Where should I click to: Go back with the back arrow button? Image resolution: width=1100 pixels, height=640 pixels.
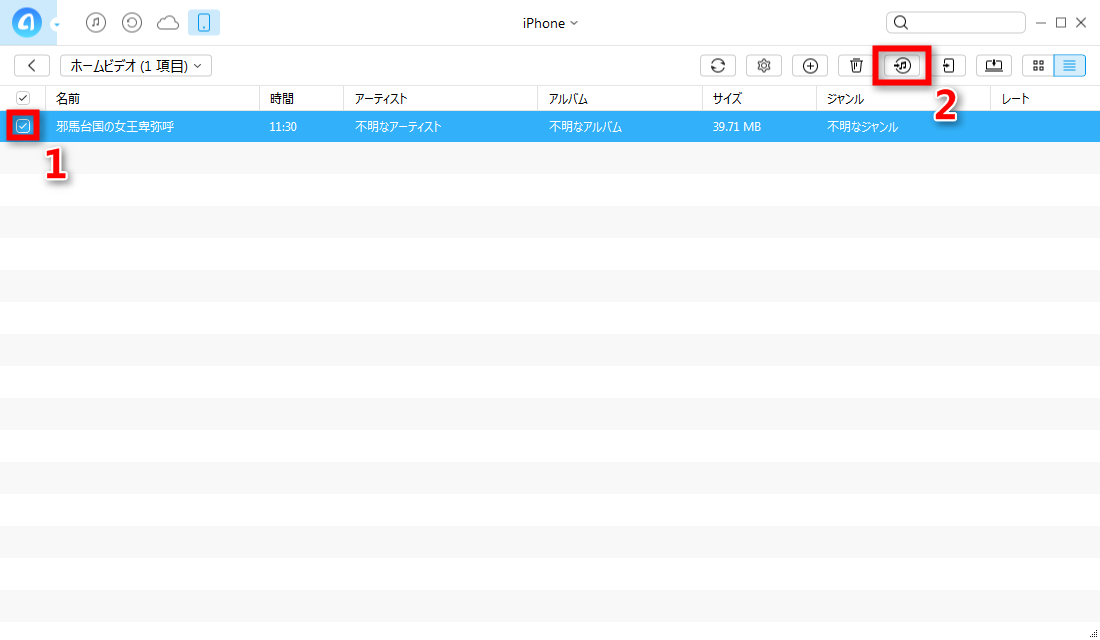pos(32,65)
